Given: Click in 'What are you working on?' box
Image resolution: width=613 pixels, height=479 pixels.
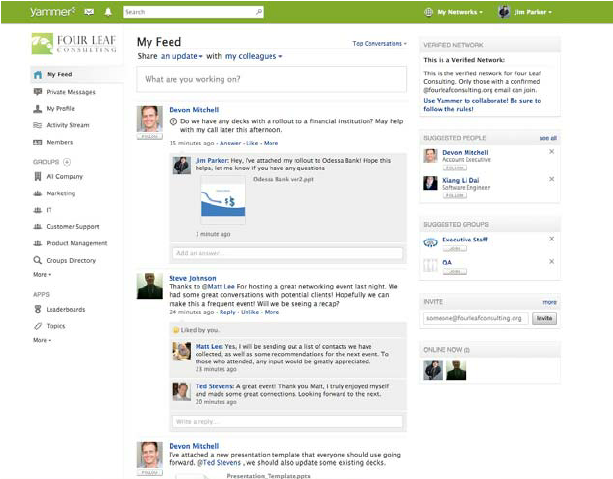Looking at the screenshot, I should pyautogui.click(x=271, y=79).
